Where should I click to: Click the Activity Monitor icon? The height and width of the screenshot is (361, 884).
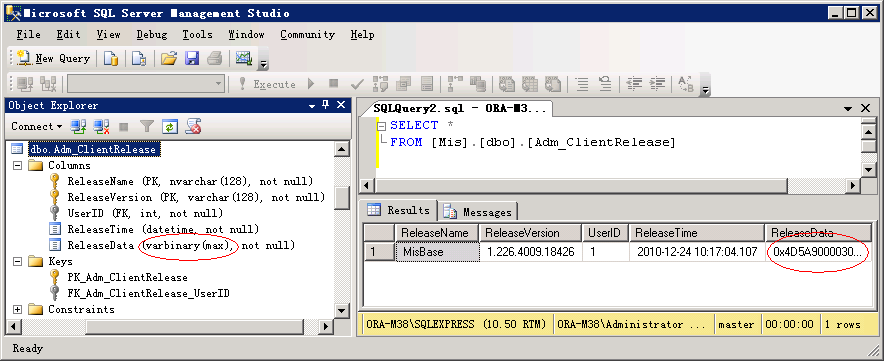click(244, 58)
